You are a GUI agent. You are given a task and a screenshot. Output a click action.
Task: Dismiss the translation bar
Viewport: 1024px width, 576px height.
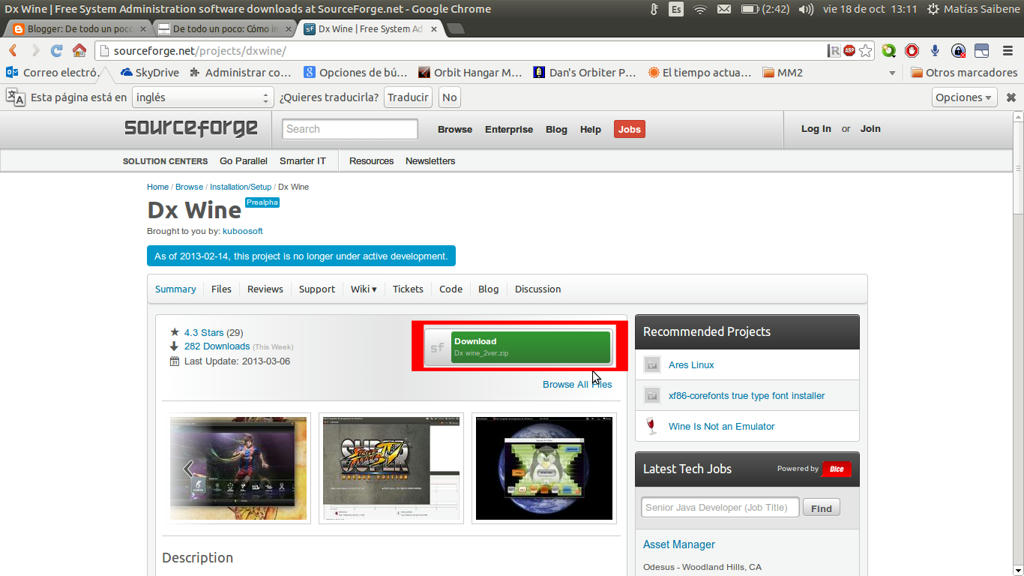tap(1011, 97)
